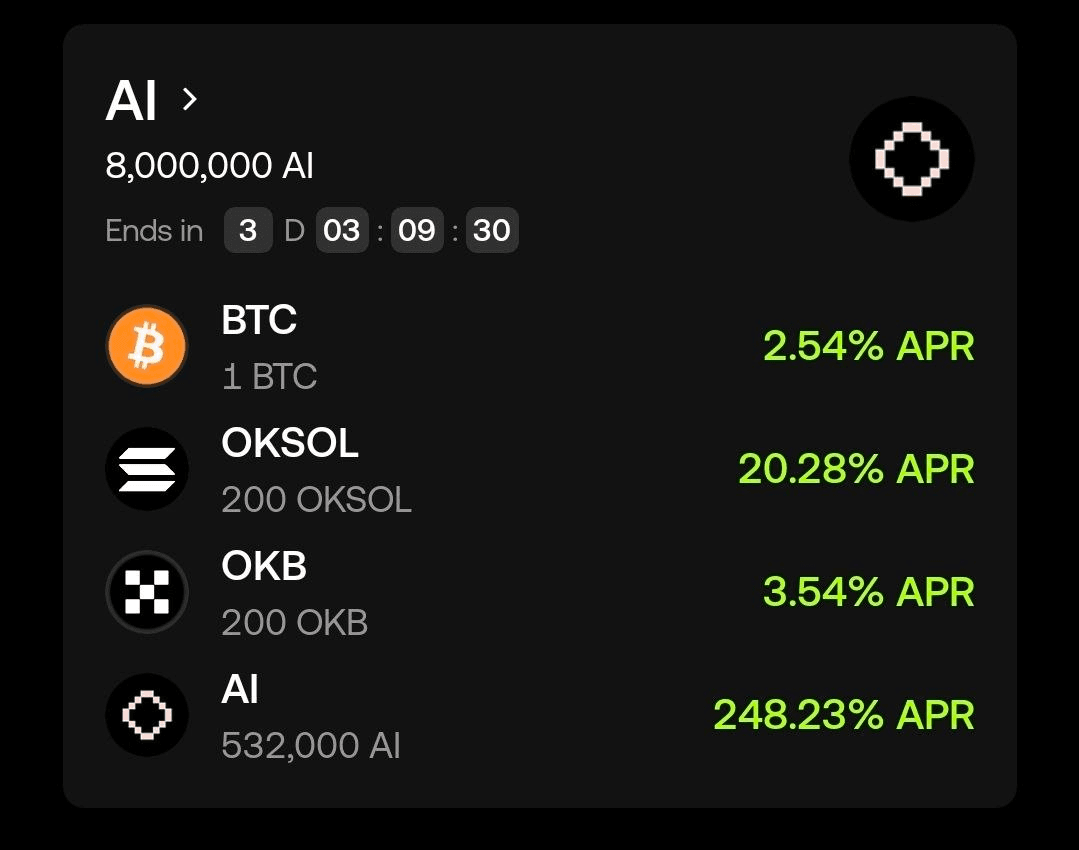Choose the AI pool name in the list
Image resolution: width=1079 pixels, height=850 pixels.
(239, 688)
